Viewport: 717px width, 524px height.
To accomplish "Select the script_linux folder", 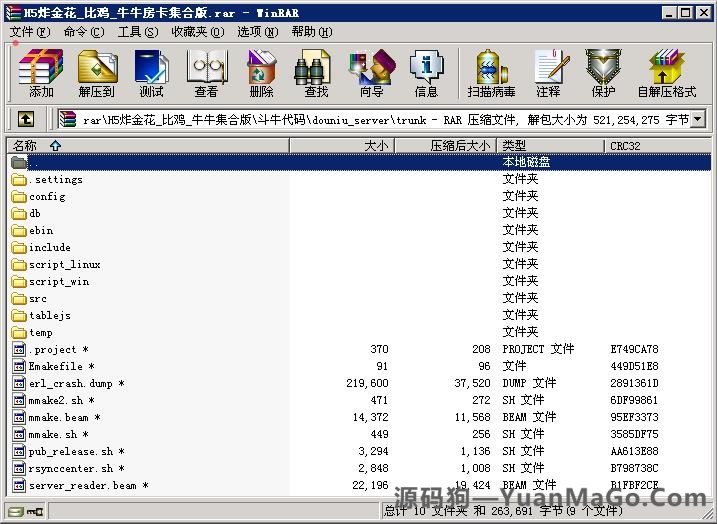I will pos(56,264).
